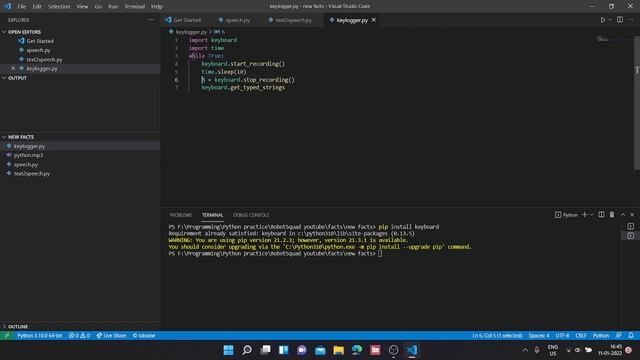Open Explorer panel ellipsis menu
The width and height of the screenshot is (640, 360).
click(151, 20)
